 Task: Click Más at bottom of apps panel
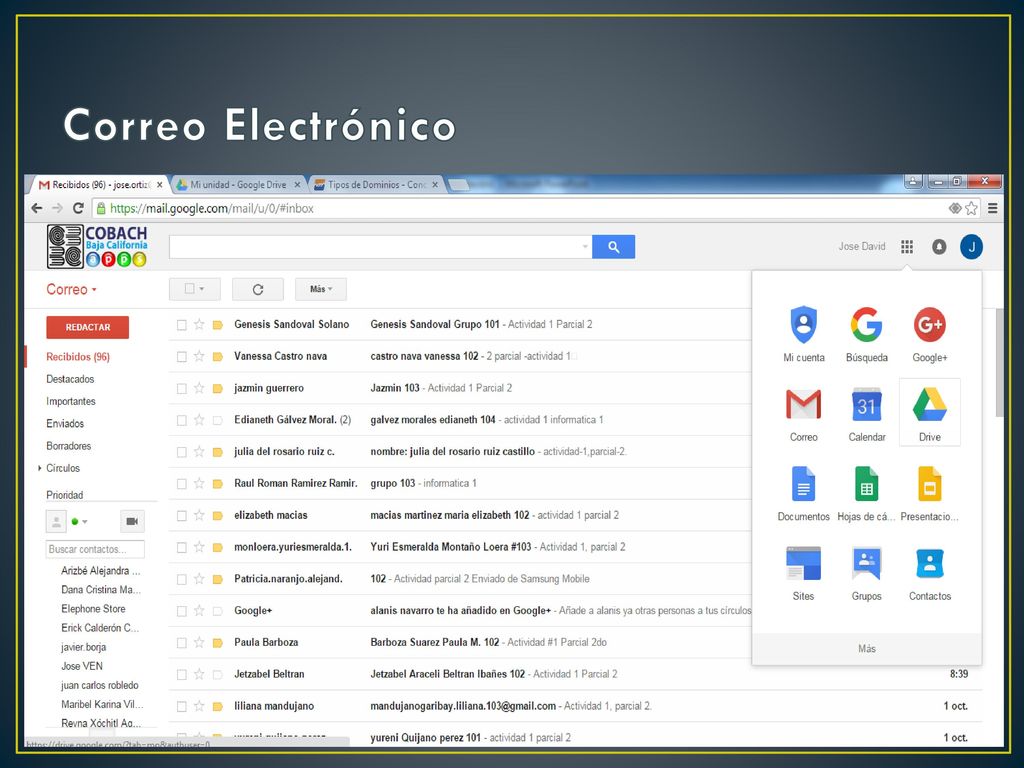[867, 648]
